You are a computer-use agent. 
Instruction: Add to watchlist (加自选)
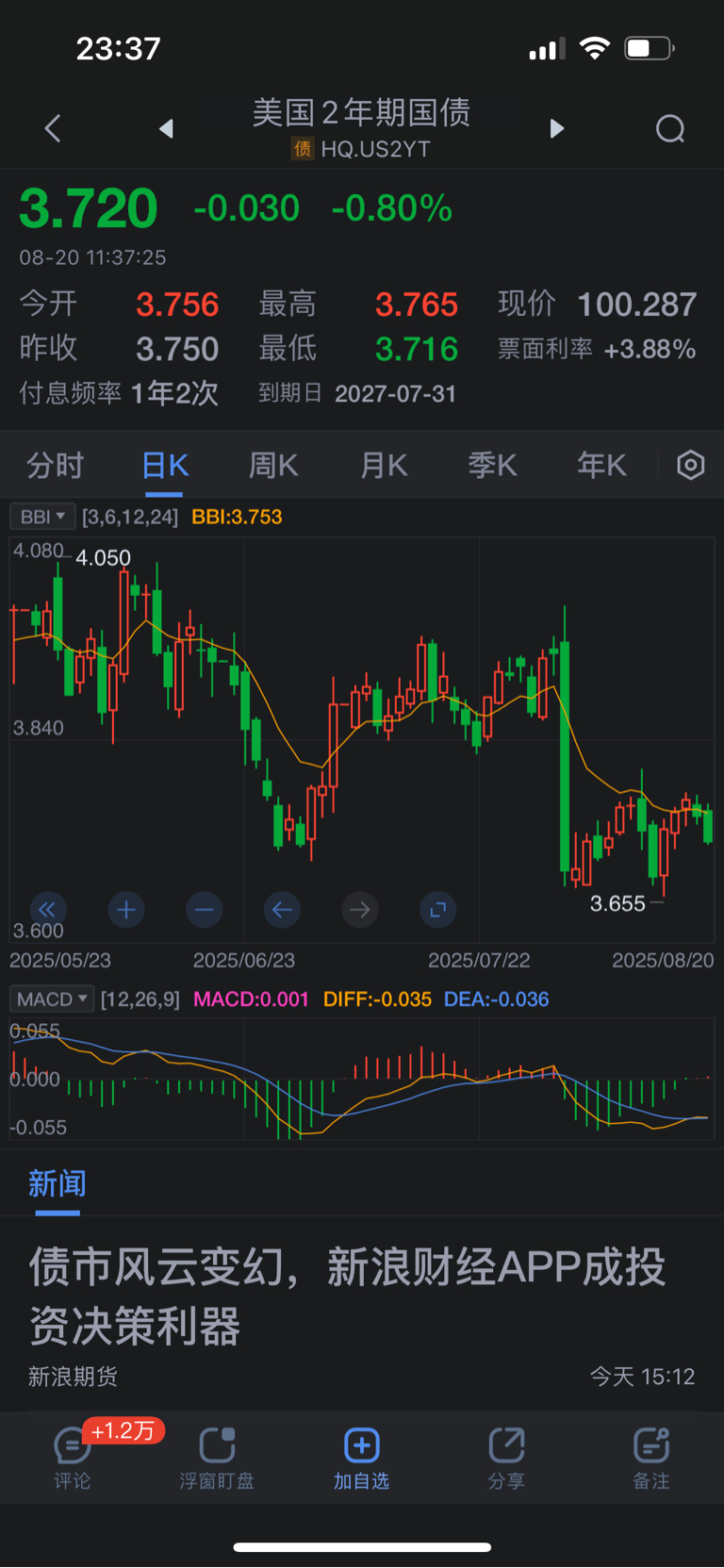[362, 1458]
